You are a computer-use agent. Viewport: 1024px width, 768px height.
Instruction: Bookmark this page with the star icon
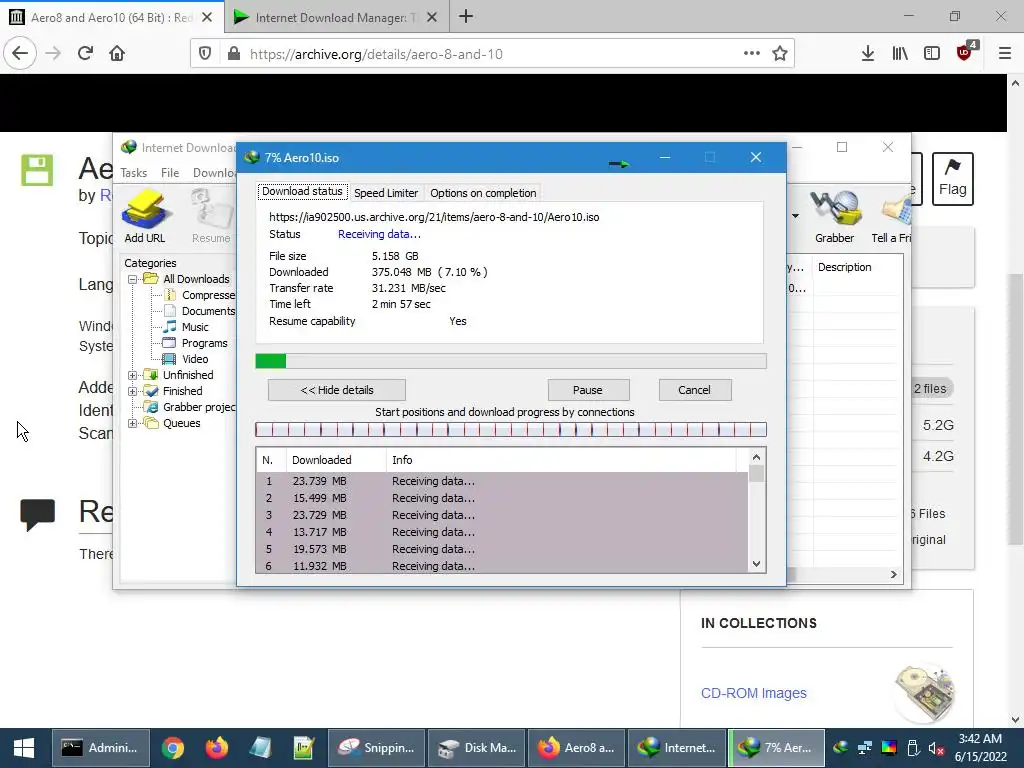(779, 54)
